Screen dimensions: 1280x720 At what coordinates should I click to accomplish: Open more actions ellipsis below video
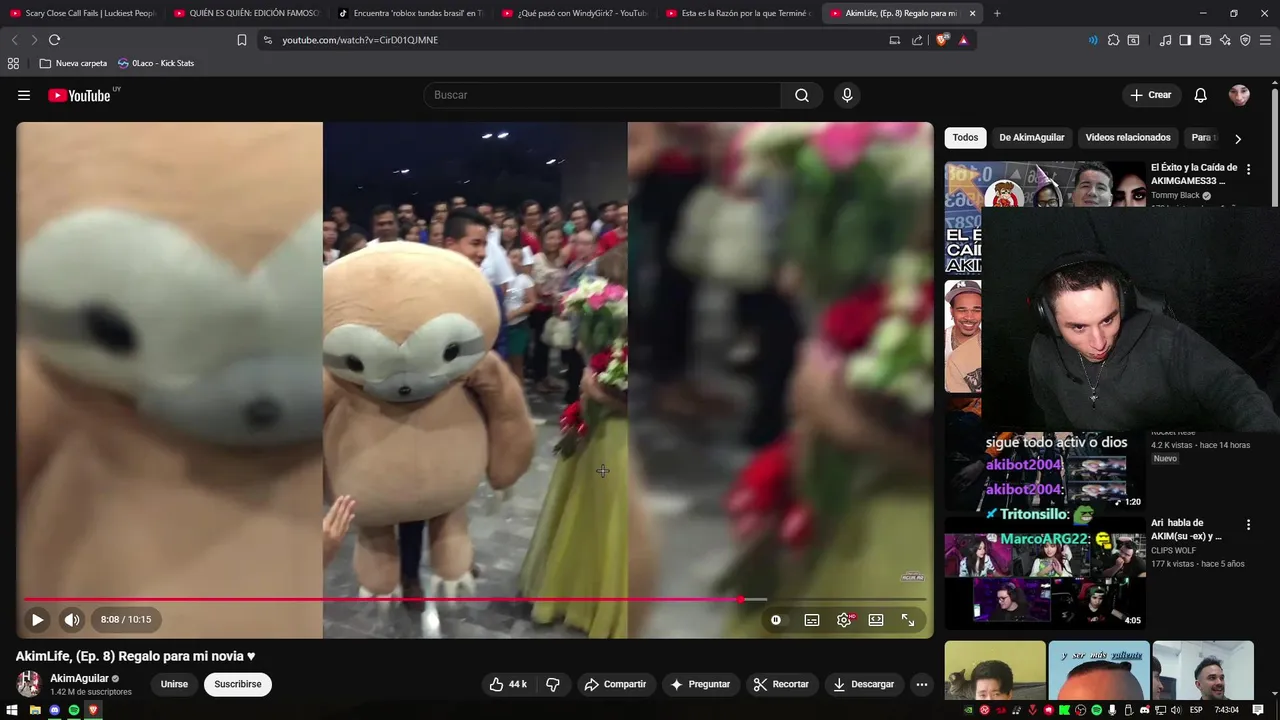pos(922,684)
